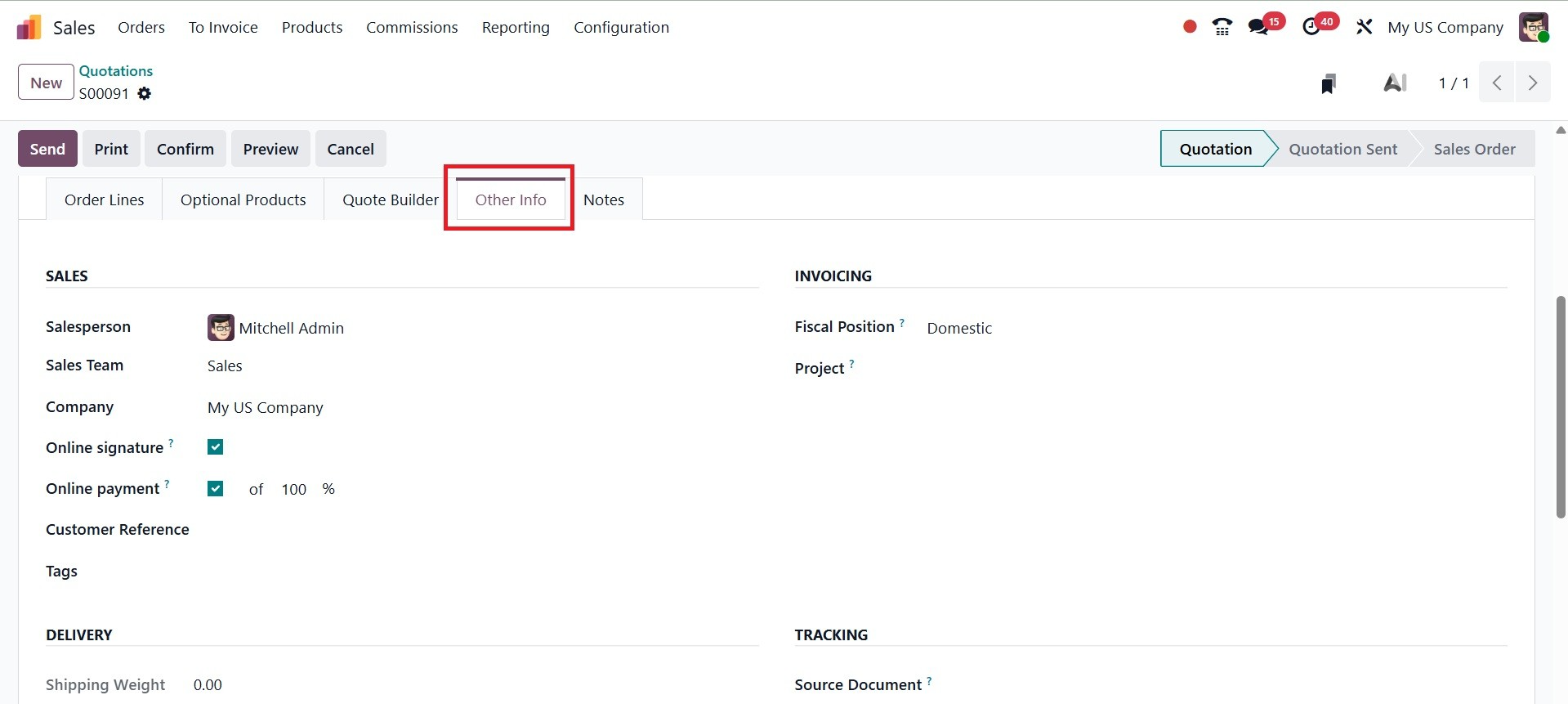The image size is (1568, 704).
Task: Open the Configuration menu
Action: 621,27
